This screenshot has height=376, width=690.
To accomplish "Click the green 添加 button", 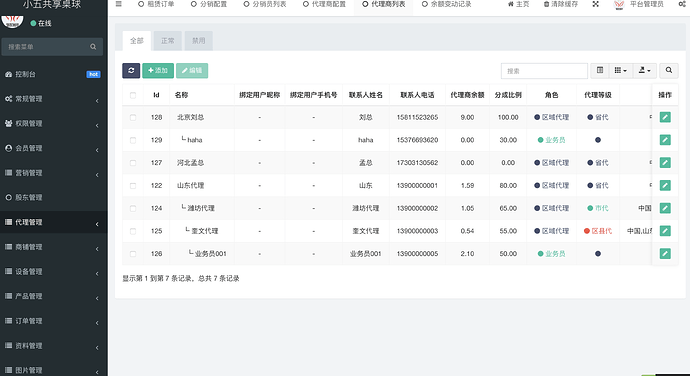I will (158, 70).
